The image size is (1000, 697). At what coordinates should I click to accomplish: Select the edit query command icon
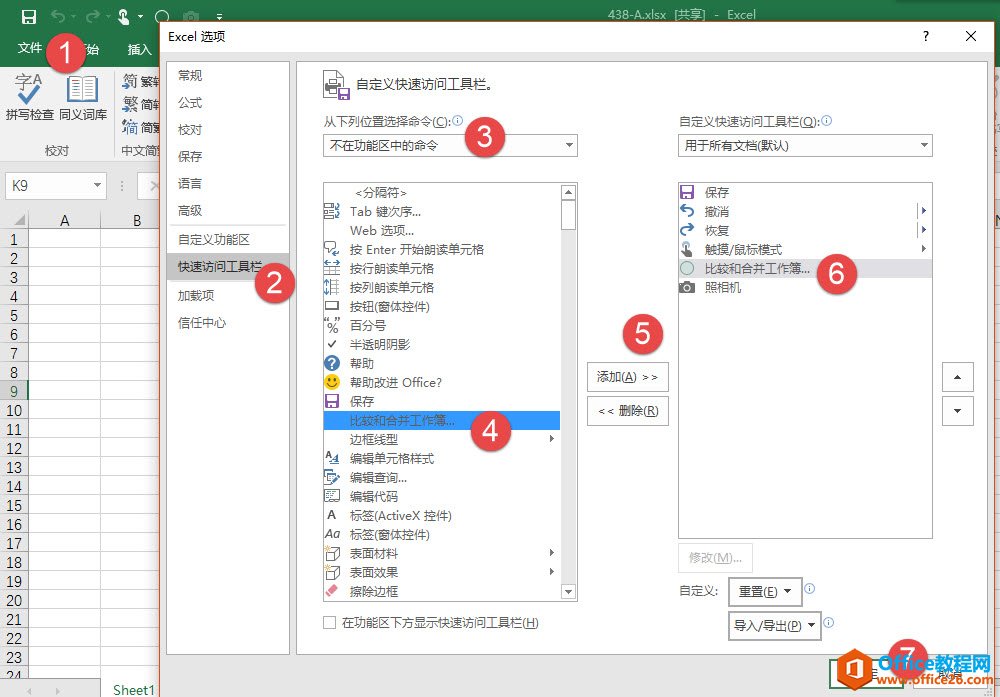click(332, 477)
